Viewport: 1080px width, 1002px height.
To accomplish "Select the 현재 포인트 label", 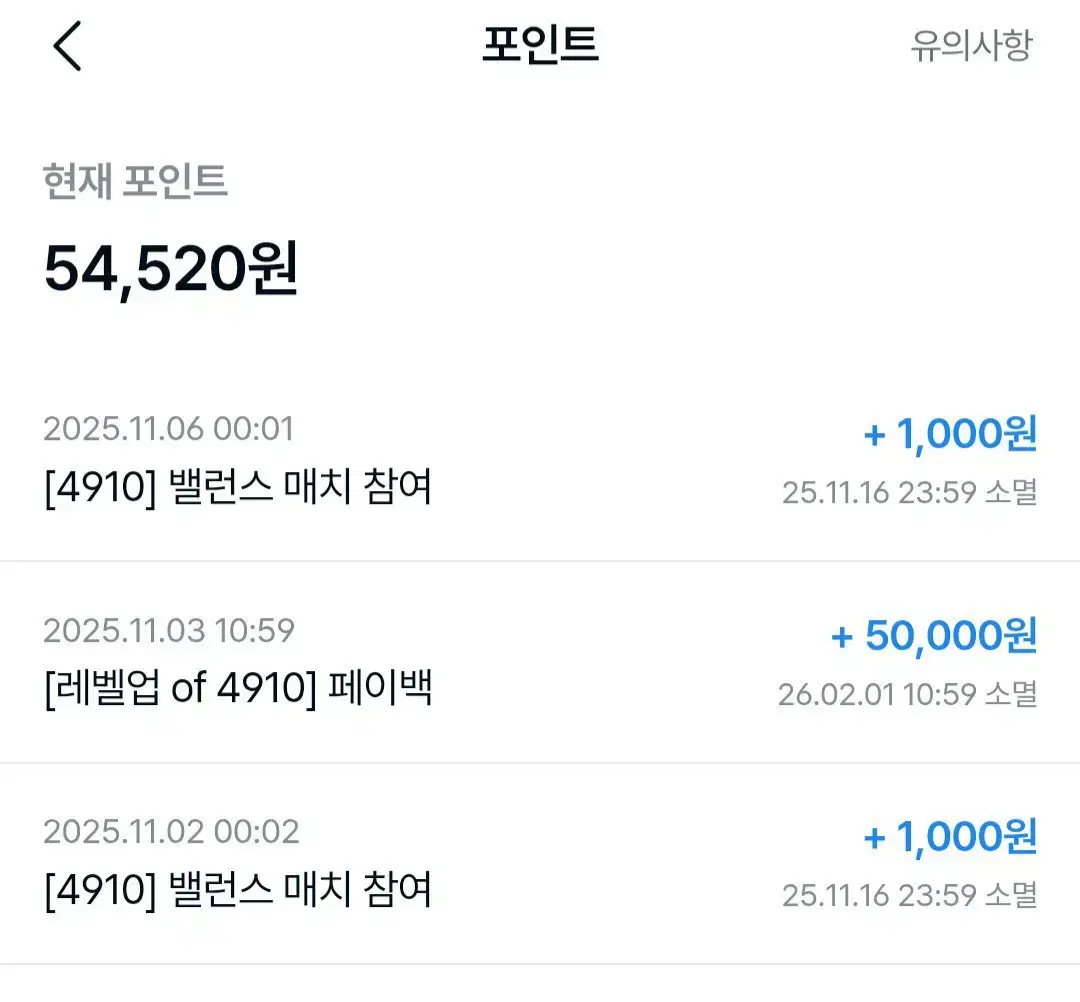I will coord(136,181).
